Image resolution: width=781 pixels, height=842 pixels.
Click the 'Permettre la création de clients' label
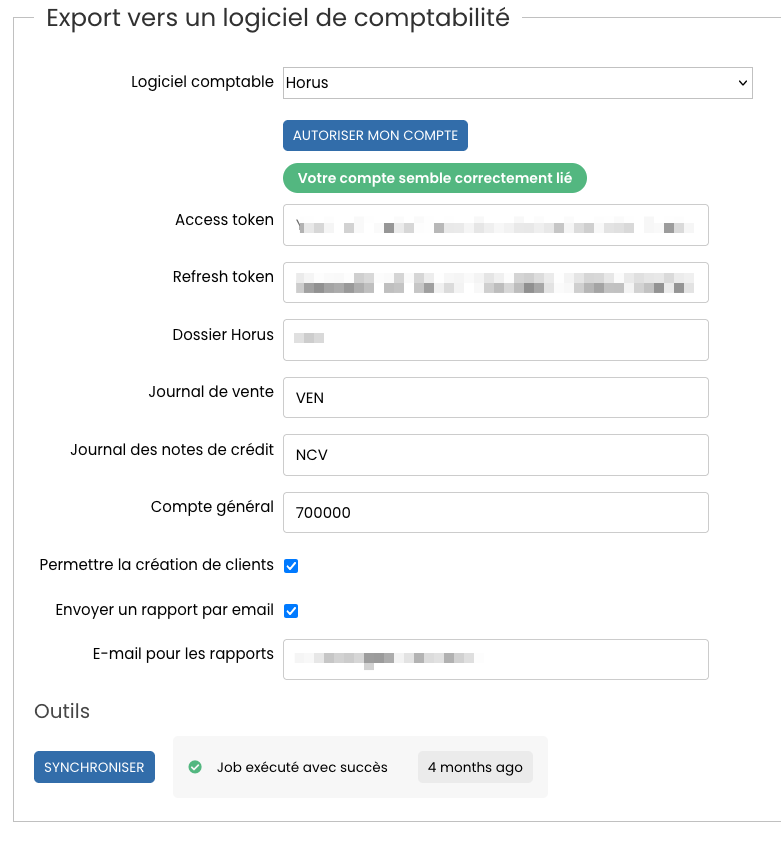(156, 565)
